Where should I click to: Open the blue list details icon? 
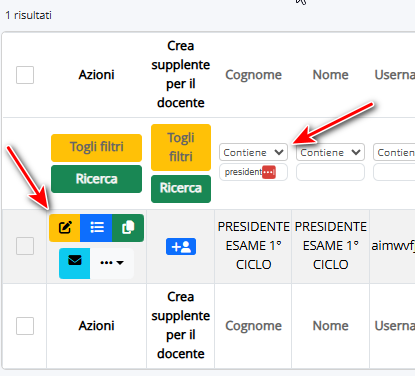(96, 228)
